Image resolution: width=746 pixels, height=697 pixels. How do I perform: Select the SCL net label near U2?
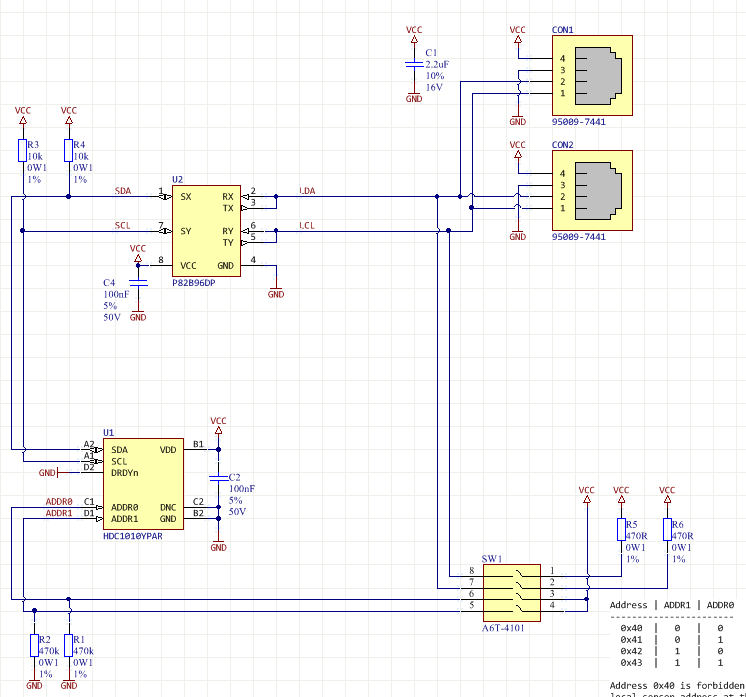pyautogui.click(x=122, y=226)
